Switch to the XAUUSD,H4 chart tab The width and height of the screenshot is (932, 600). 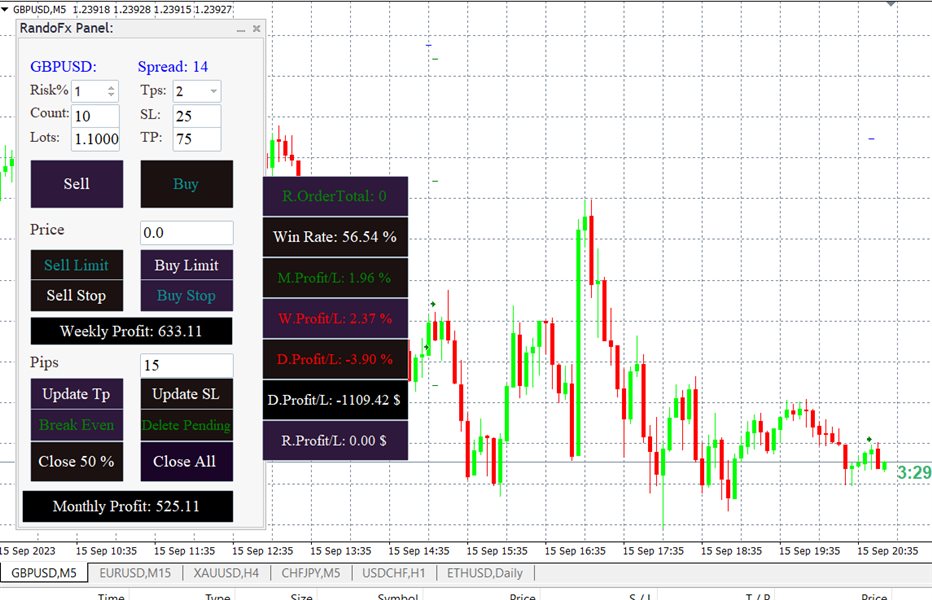click(x=226, y=573)
